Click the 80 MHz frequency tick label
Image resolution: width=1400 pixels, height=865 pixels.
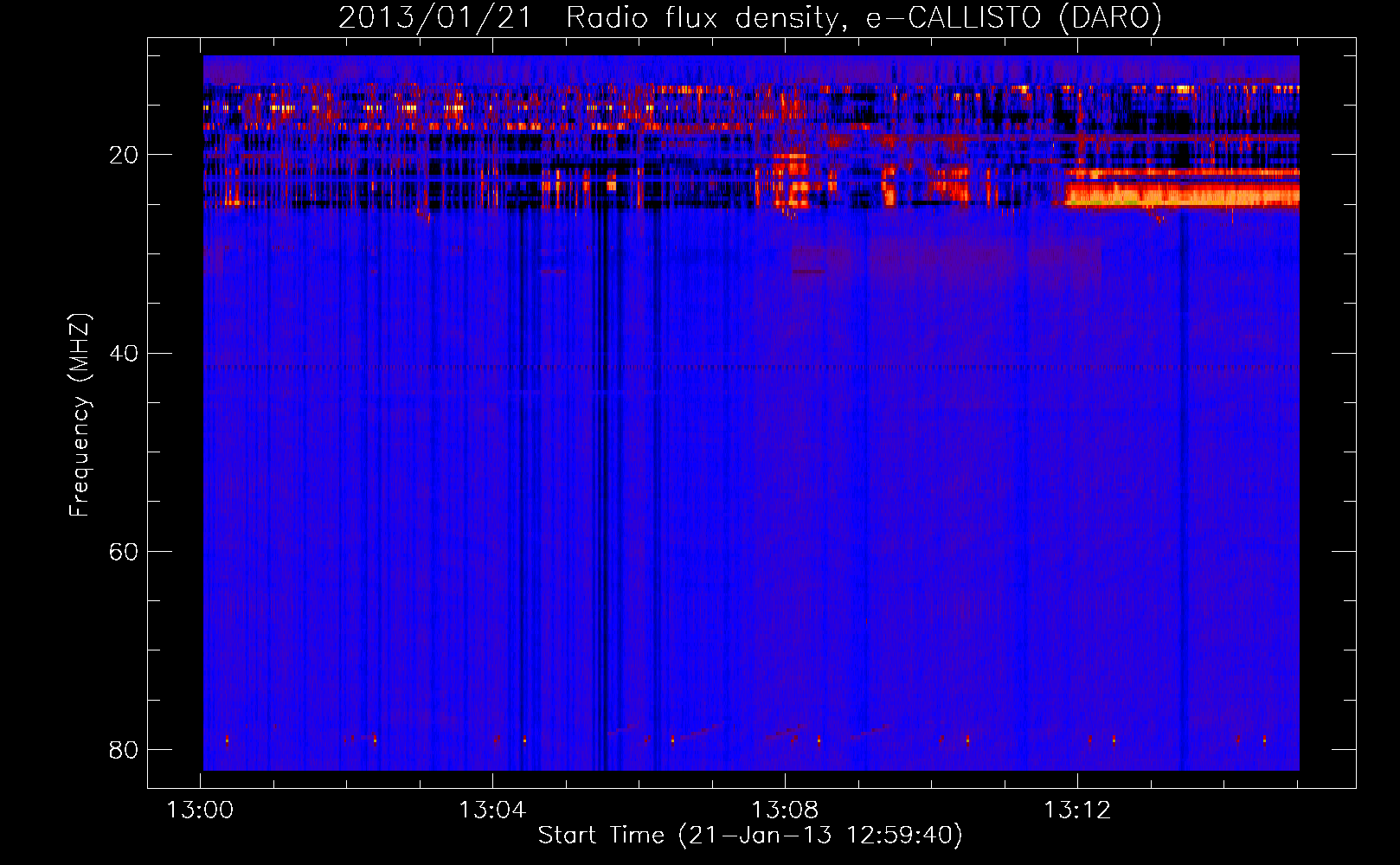click(124, 749)
